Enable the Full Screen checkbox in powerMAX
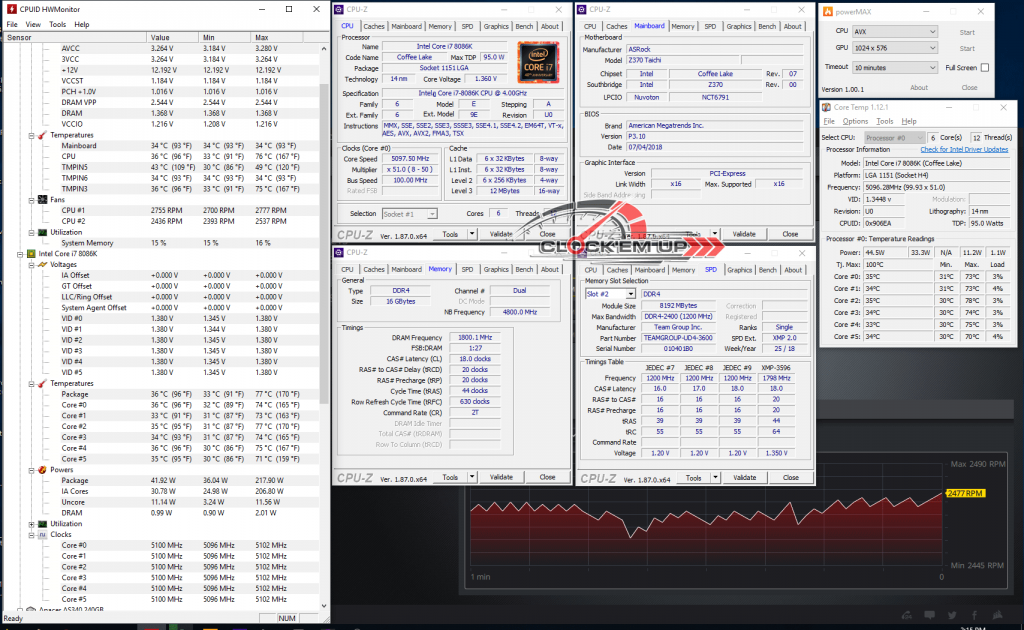The height and width of the screenshot is (630, 1024). 985,68
